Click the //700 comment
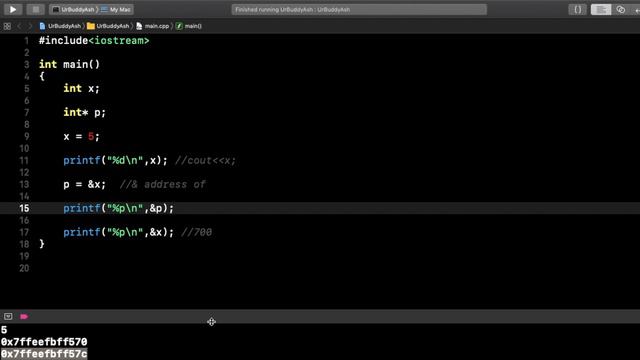 click(x=196, y=232)
